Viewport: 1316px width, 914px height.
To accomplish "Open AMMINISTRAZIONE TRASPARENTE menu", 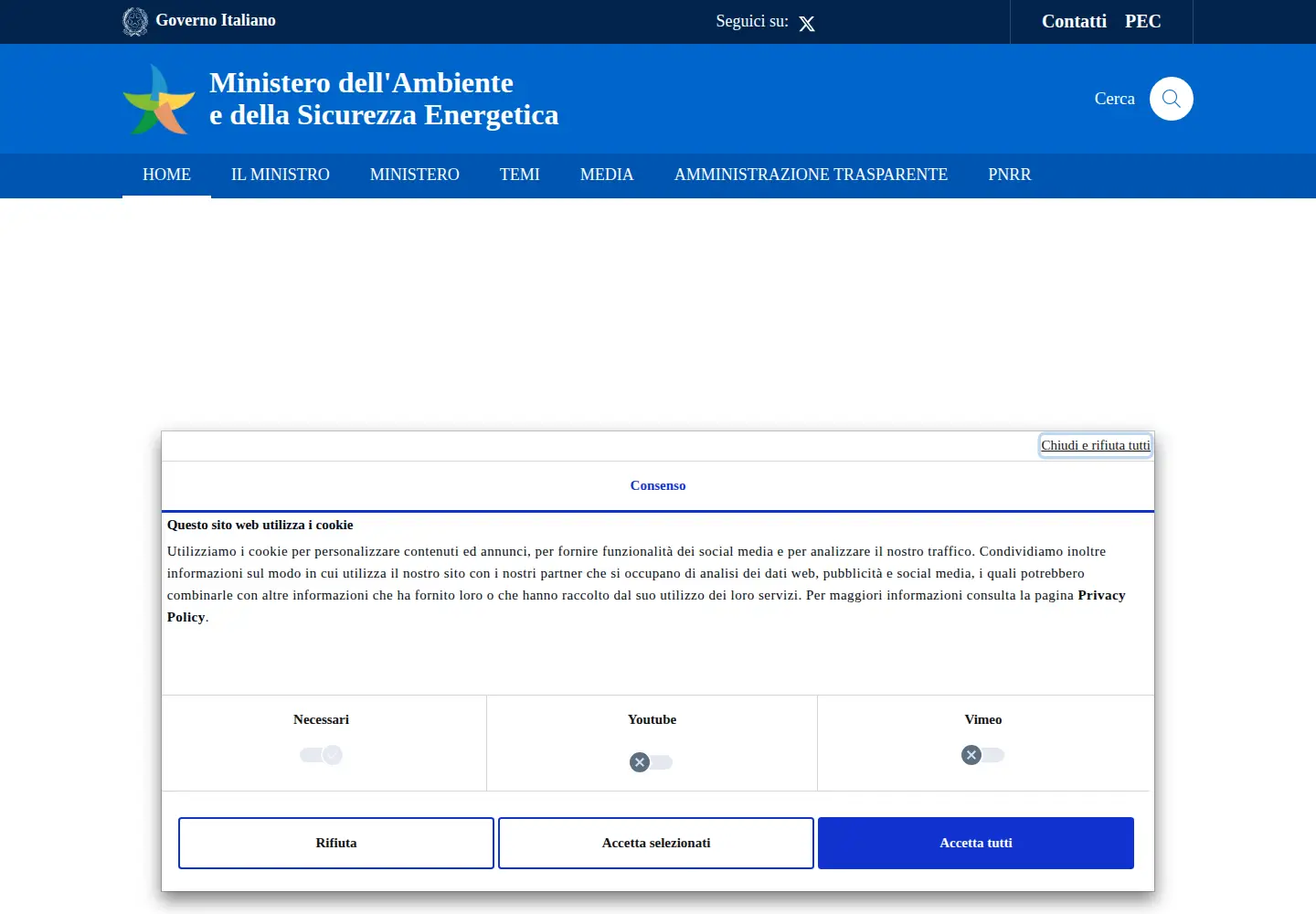I will coord(812,175).
